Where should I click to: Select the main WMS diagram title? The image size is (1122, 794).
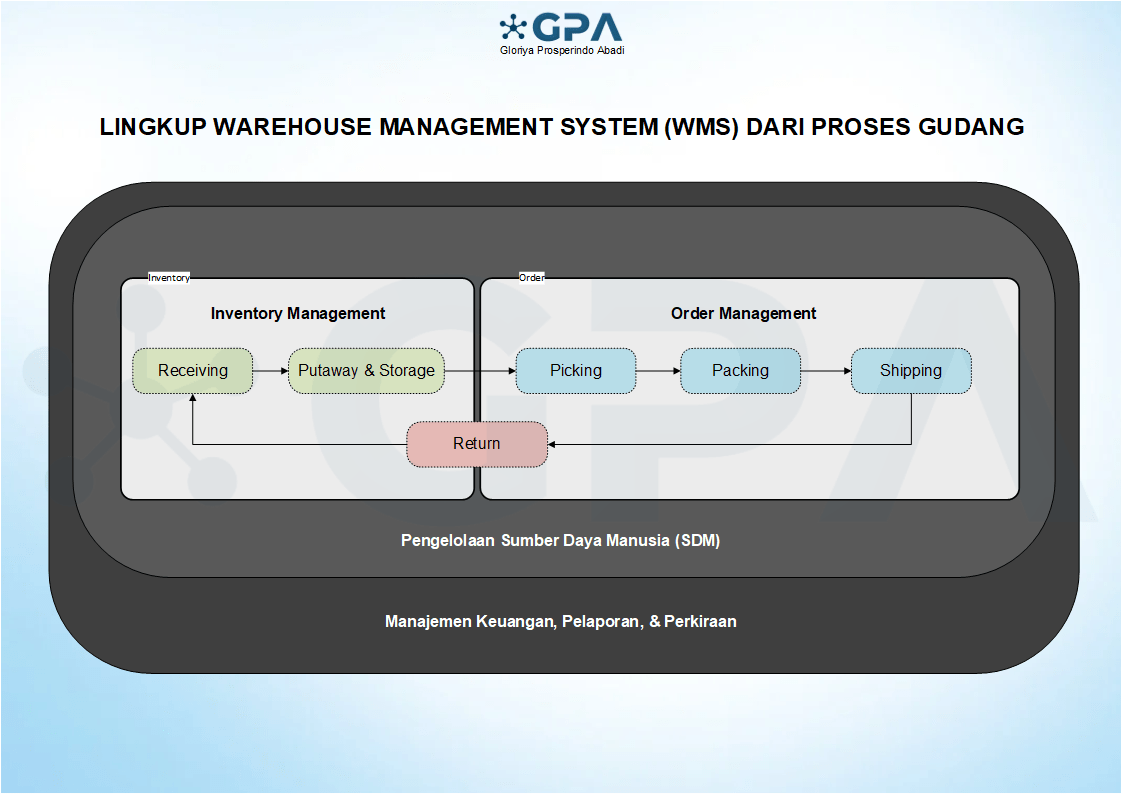561,127
